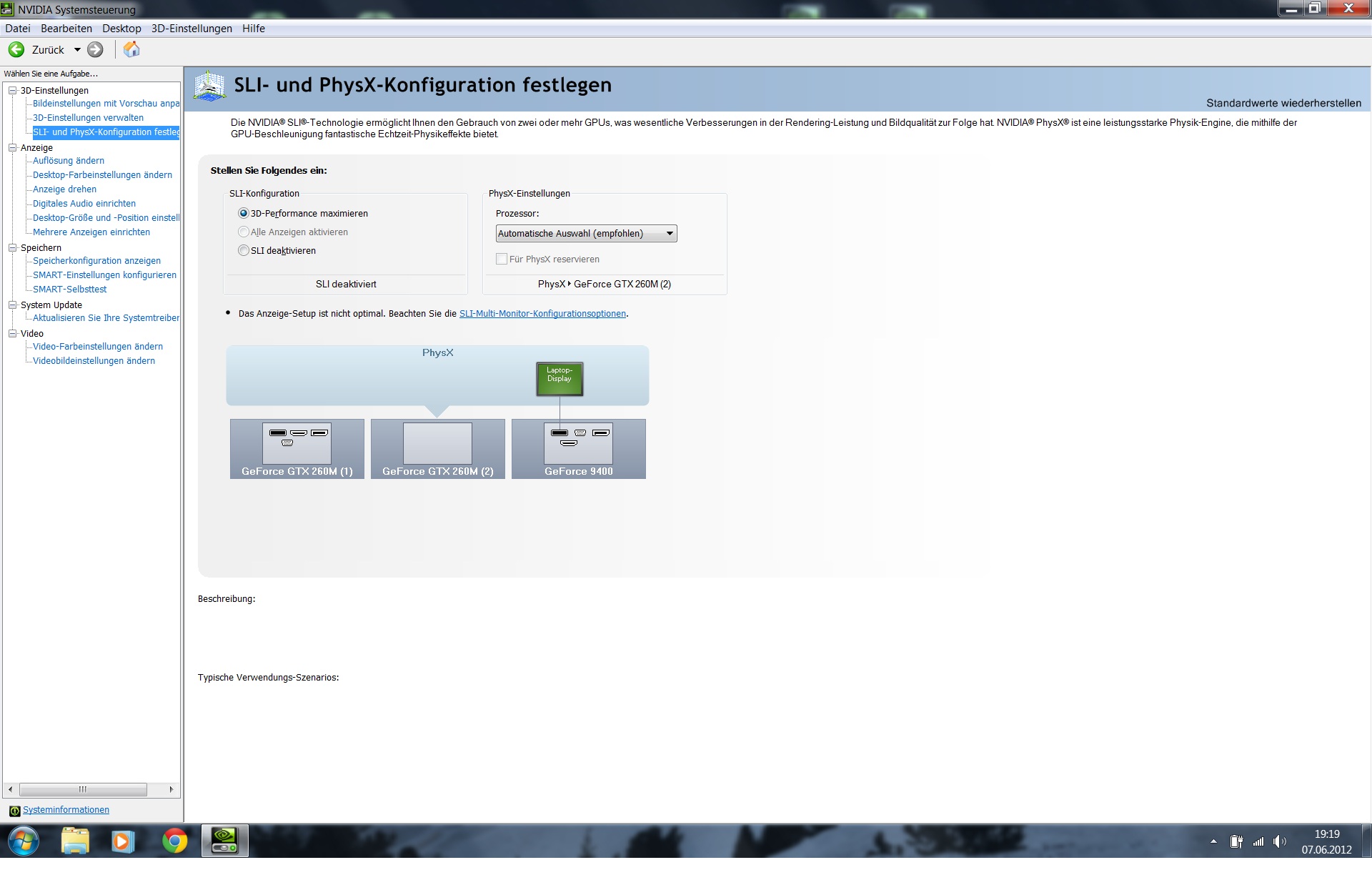Screen dimensions: 1372x875
Task: Open Windows Start button
Action: (x=23, y=841)
